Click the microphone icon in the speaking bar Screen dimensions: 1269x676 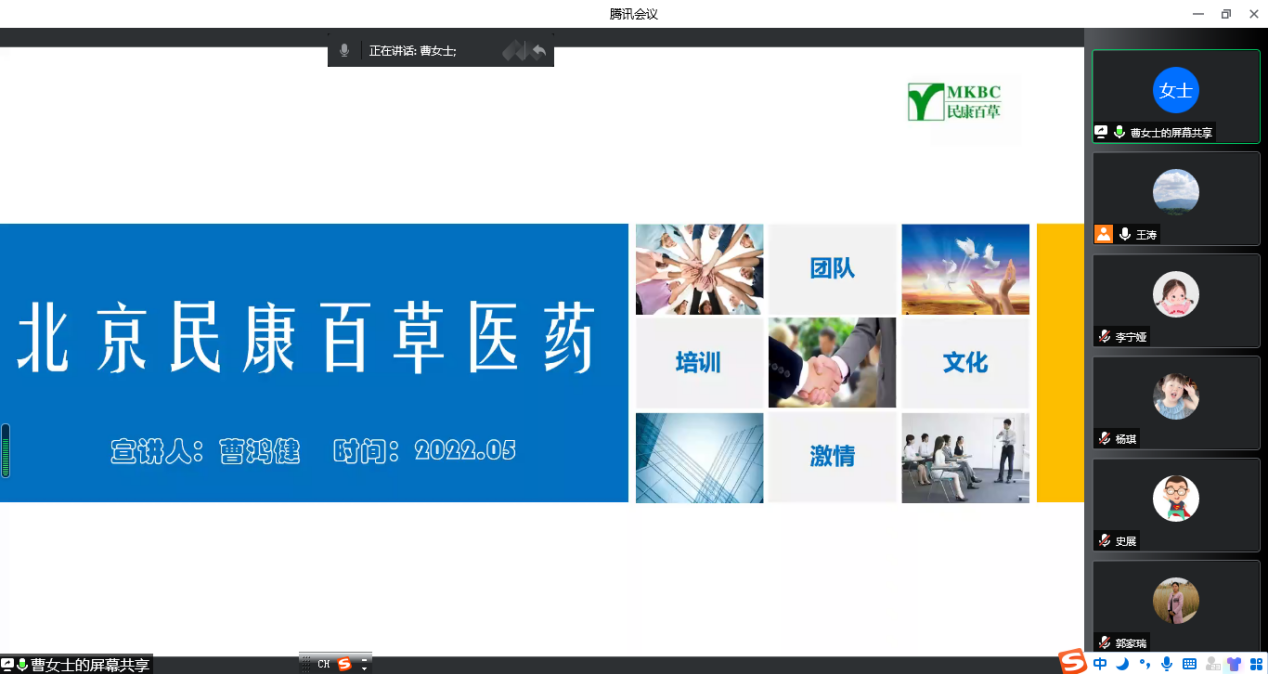344,50
